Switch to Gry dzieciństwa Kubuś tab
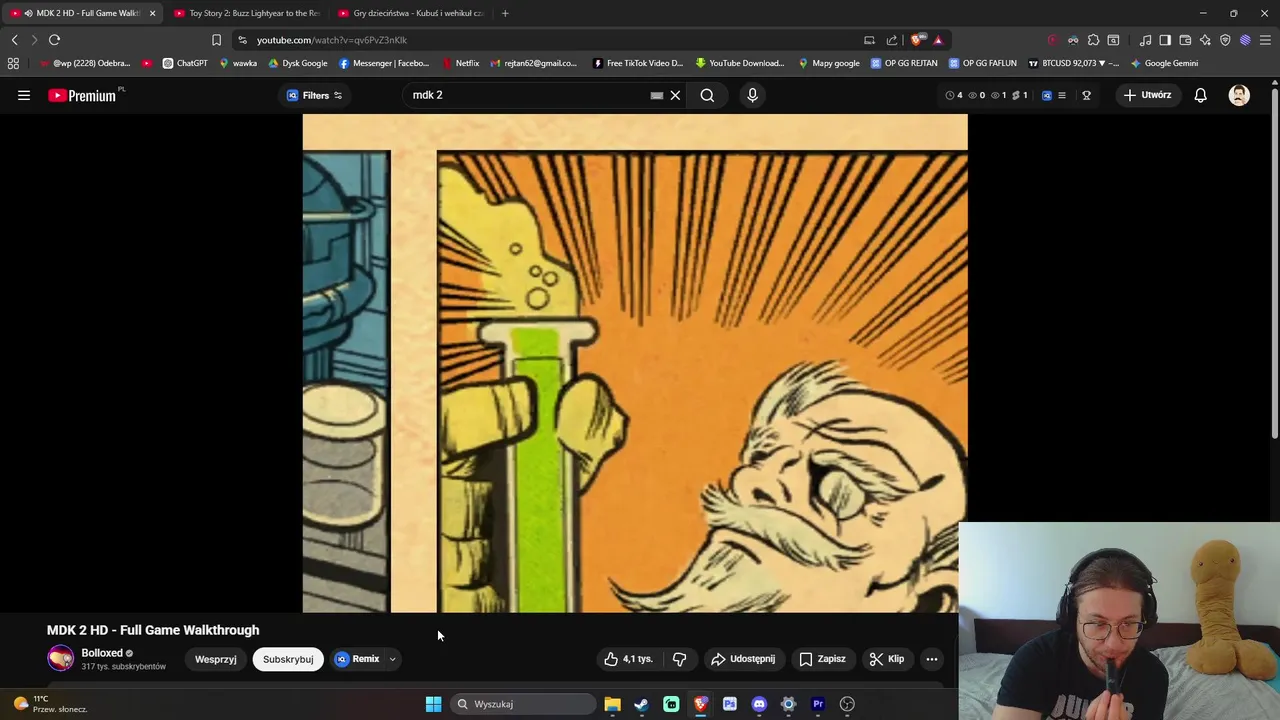 (410, 13)
